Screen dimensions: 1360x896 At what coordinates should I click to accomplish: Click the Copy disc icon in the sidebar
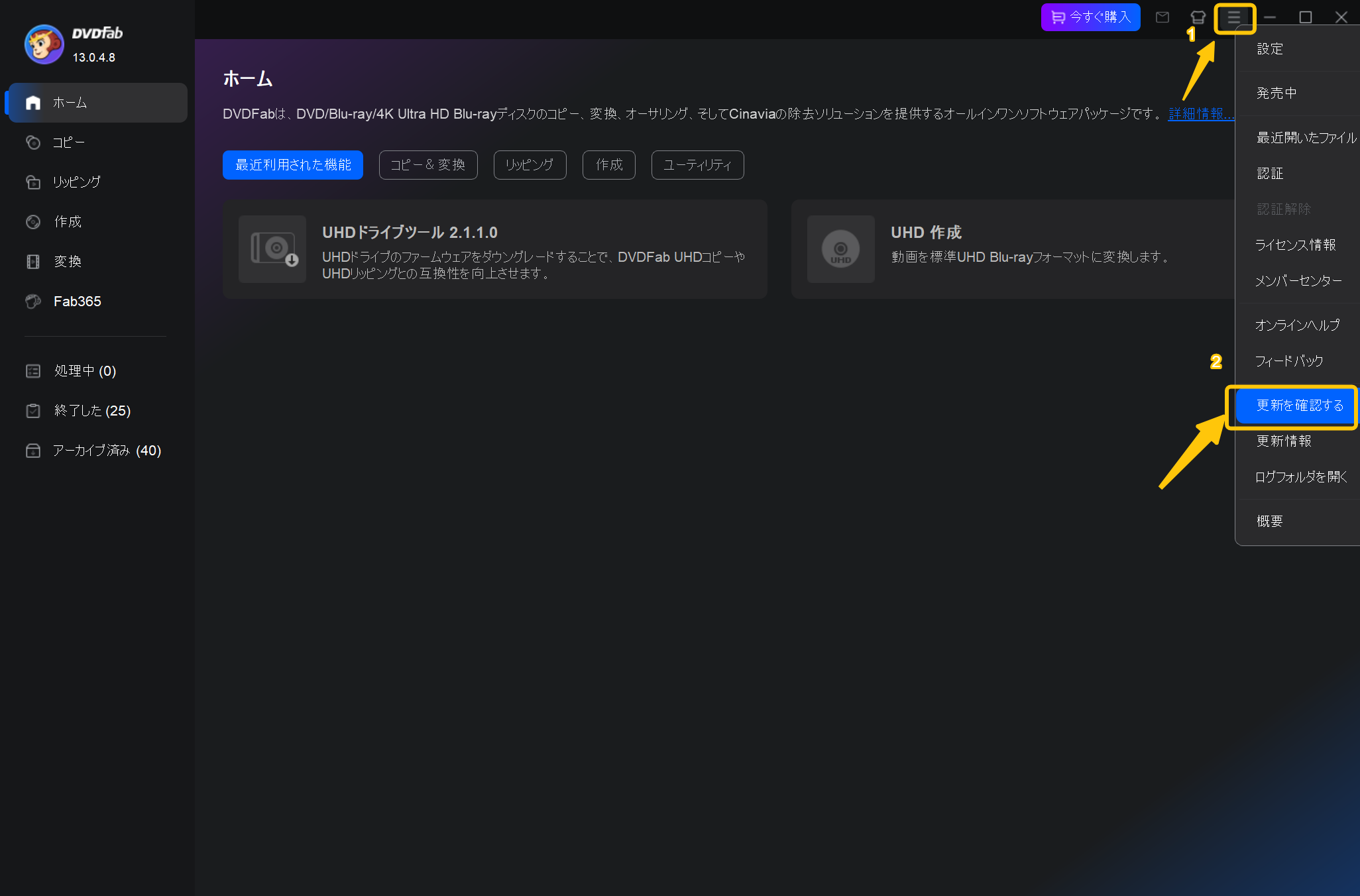[x=33, y=142]
